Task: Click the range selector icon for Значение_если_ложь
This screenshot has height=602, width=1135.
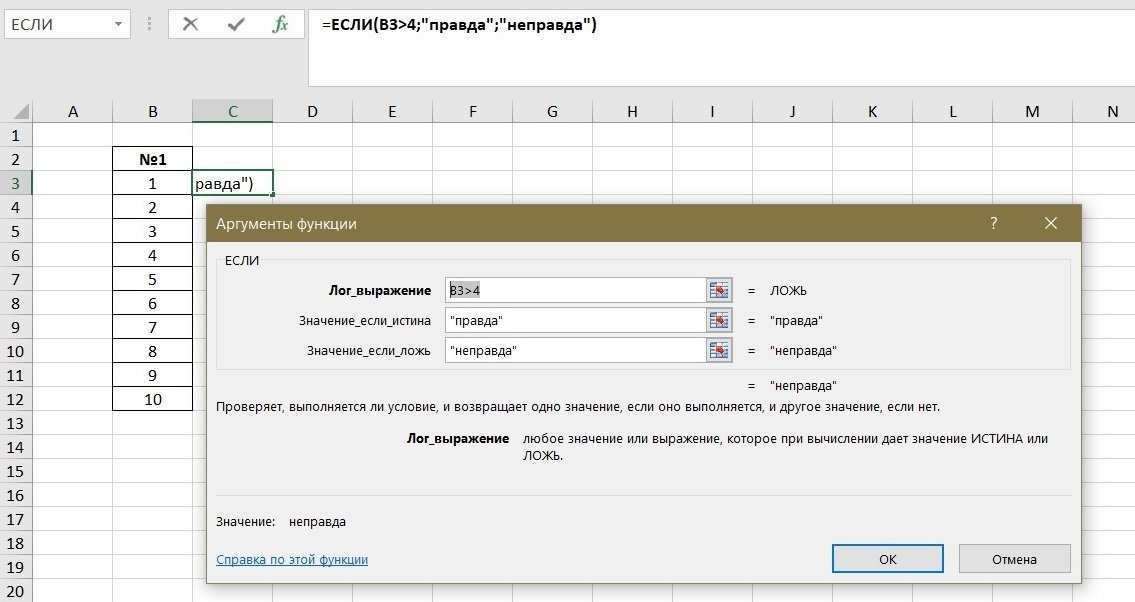Action: click(718, 350)
